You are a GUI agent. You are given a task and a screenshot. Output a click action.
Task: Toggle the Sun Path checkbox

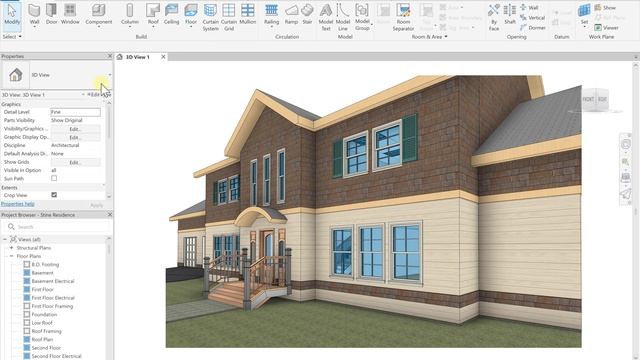pos(54,178)
